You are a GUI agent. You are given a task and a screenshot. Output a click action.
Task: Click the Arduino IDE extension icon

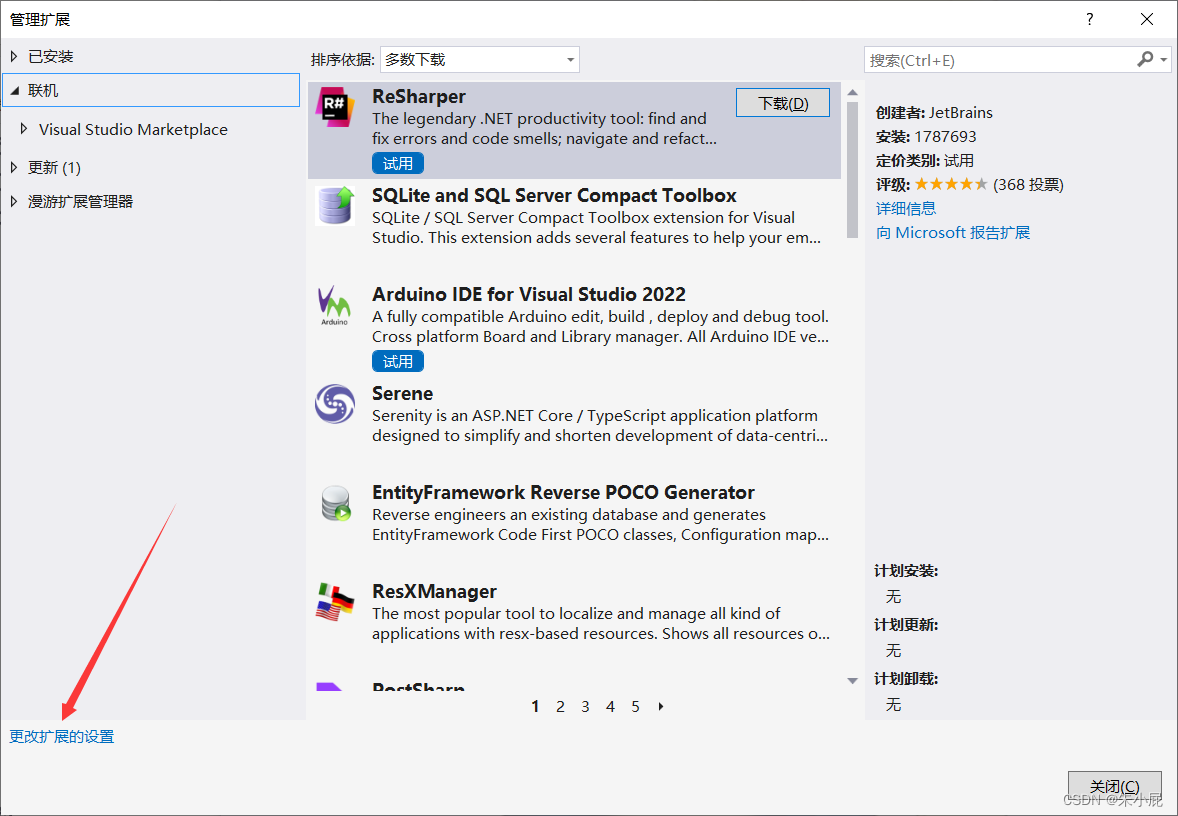pos(334,305)
